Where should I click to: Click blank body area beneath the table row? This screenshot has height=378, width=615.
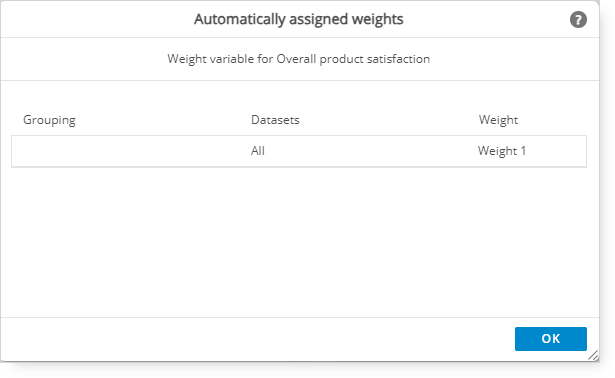299,241
